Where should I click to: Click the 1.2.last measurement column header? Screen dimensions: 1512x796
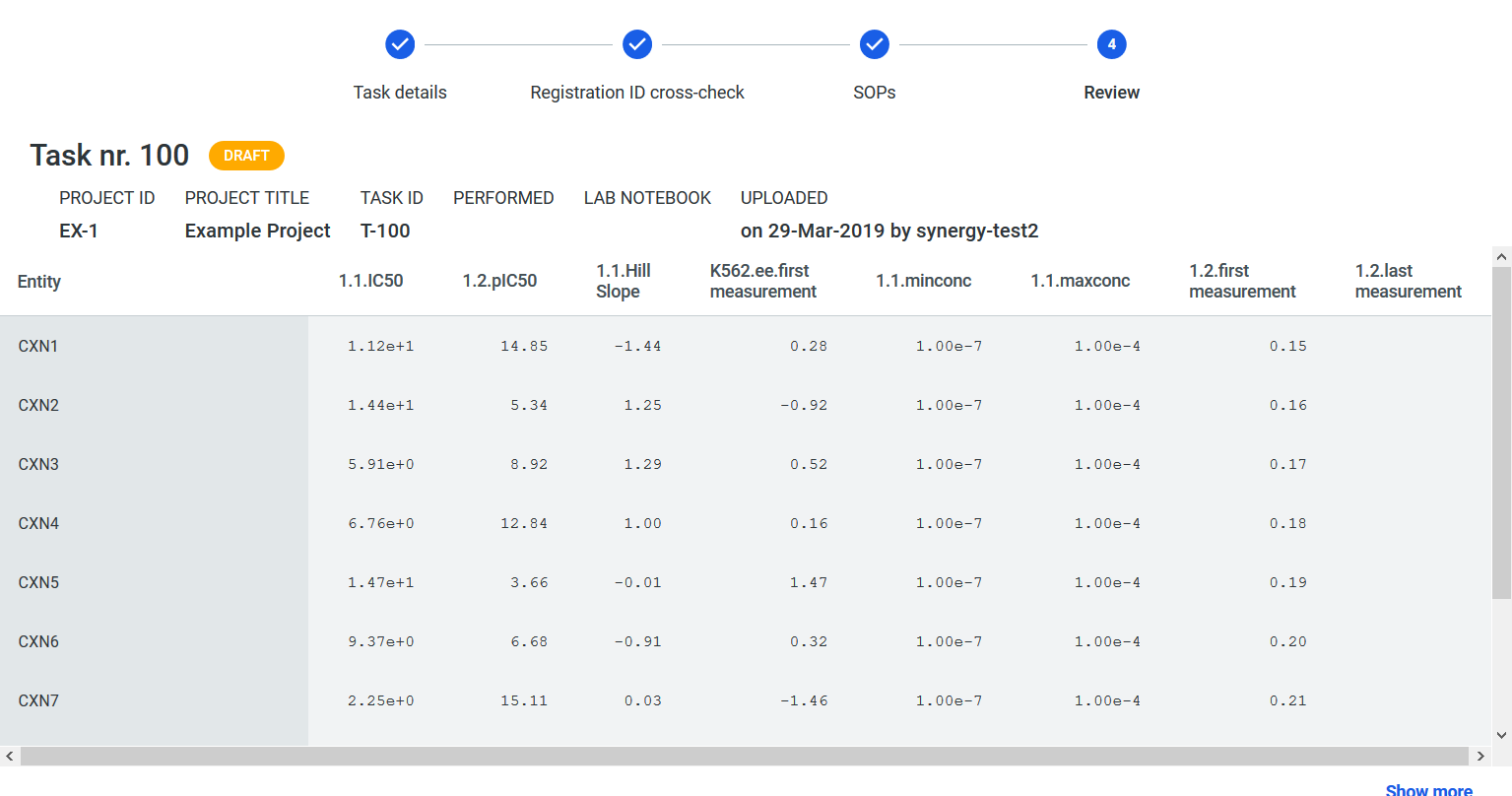(x=1408, y=281)
